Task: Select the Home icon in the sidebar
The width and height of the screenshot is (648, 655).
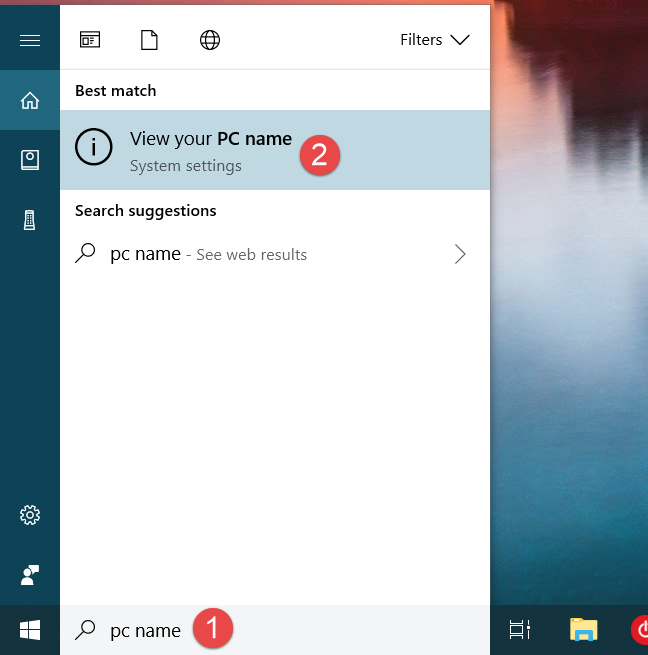Action: click(x=30, y=100)
